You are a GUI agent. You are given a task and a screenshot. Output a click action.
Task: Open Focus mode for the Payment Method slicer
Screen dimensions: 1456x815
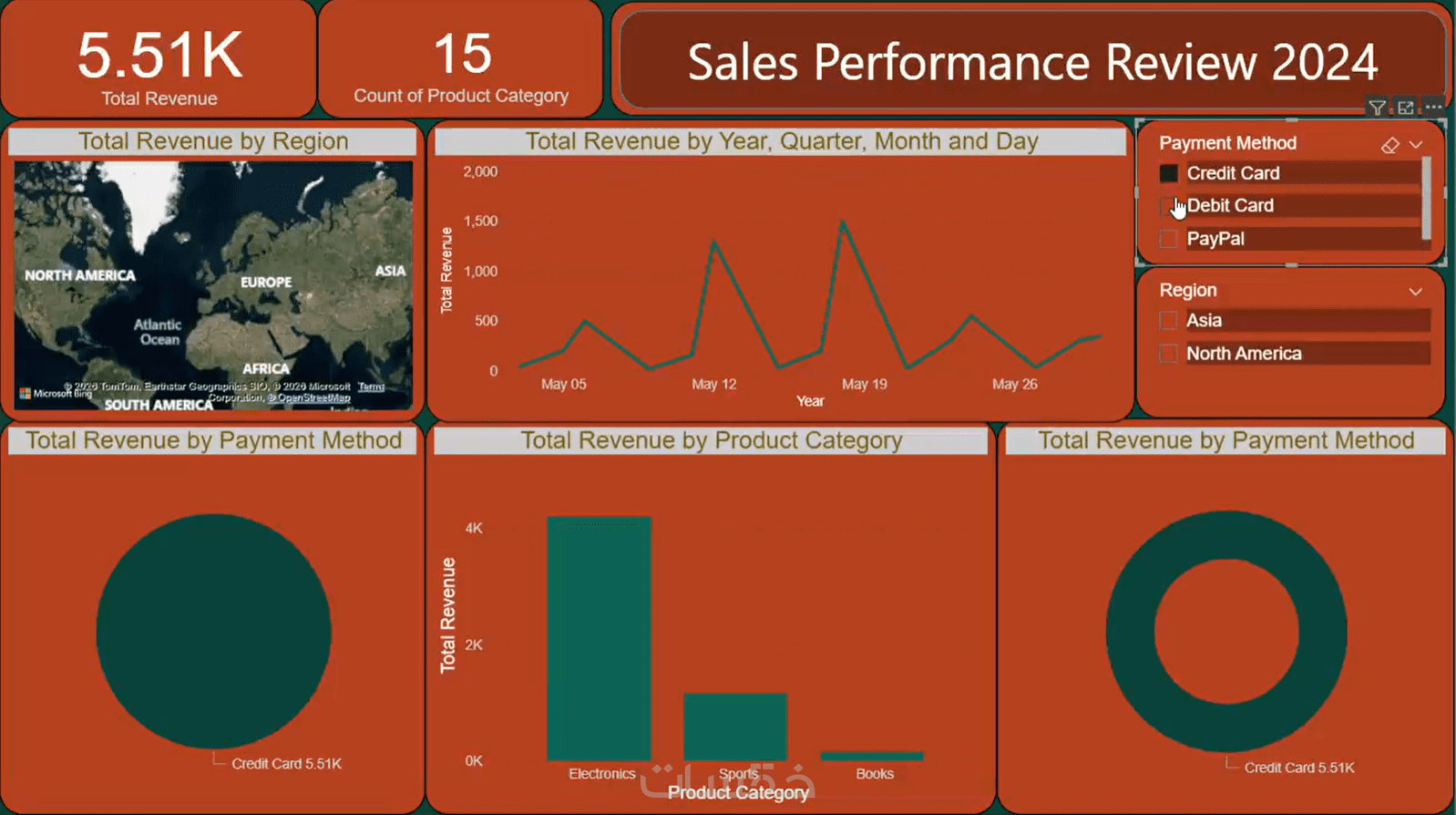click(1406, 108)
